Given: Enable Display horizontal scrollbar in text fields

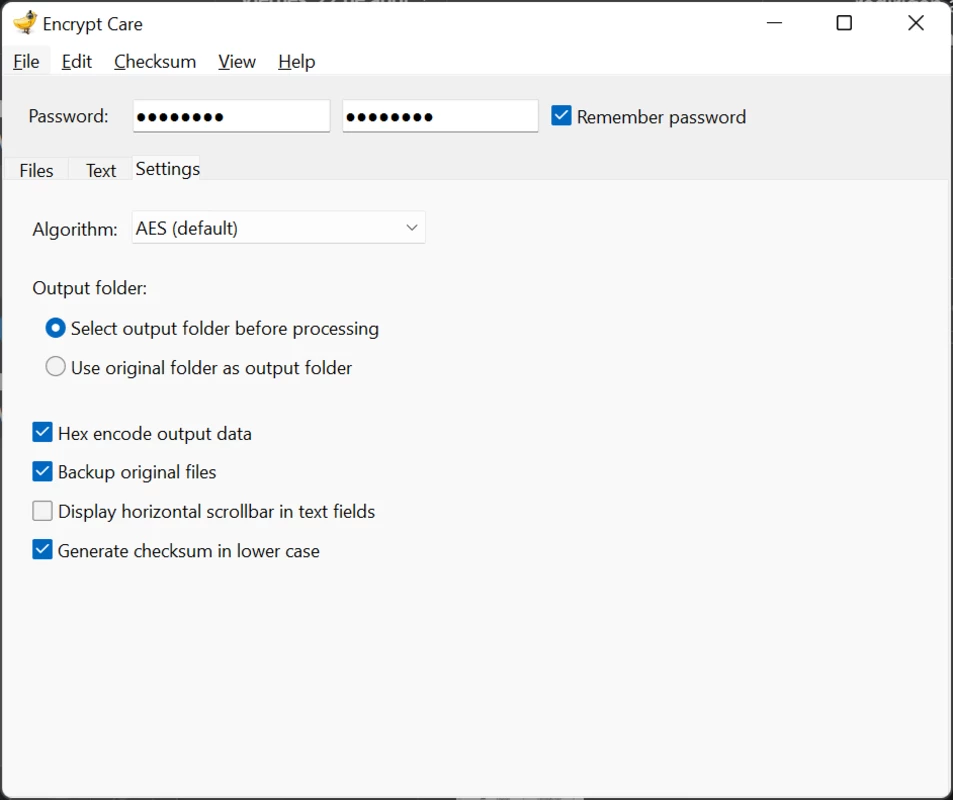Looking at the screenshot, I should (42, 511).
